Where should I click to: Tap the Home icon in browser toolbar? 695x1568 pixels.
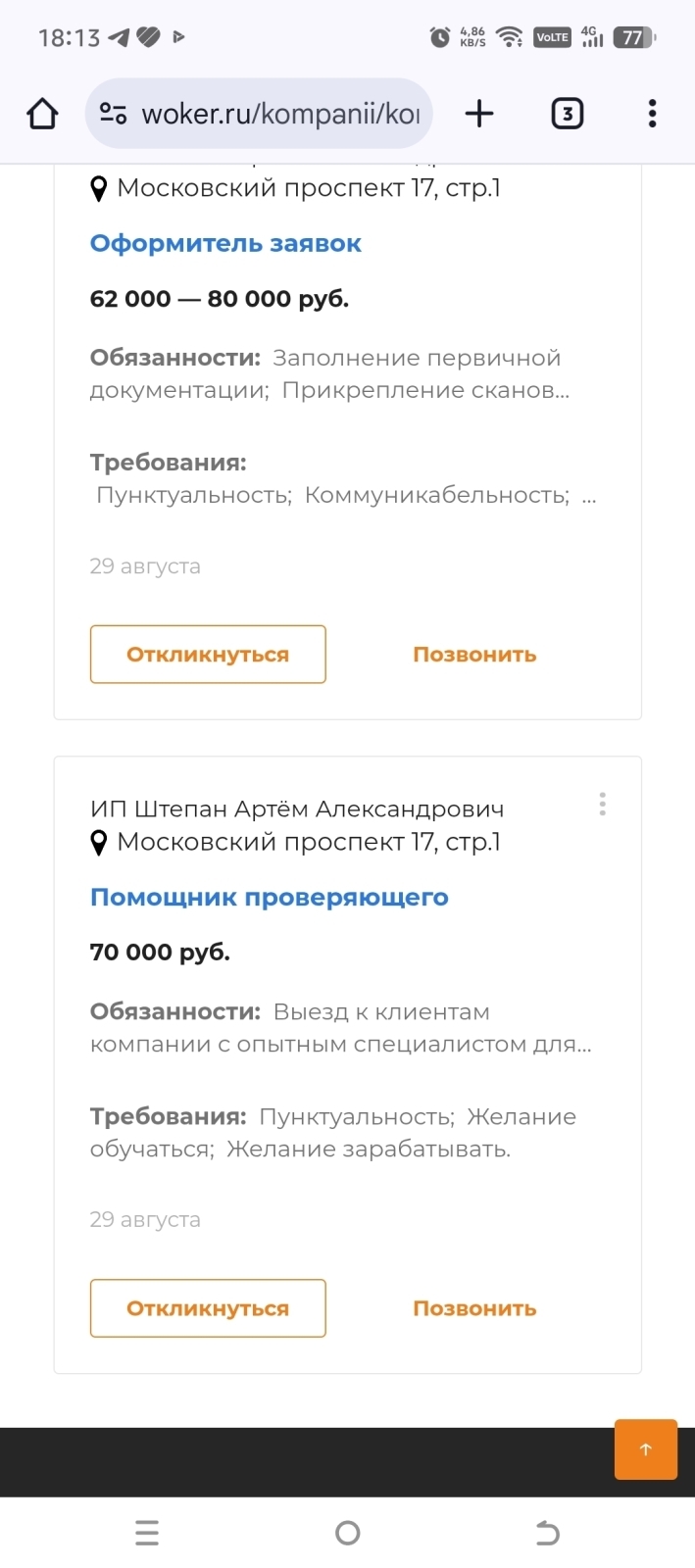(41, 113)
